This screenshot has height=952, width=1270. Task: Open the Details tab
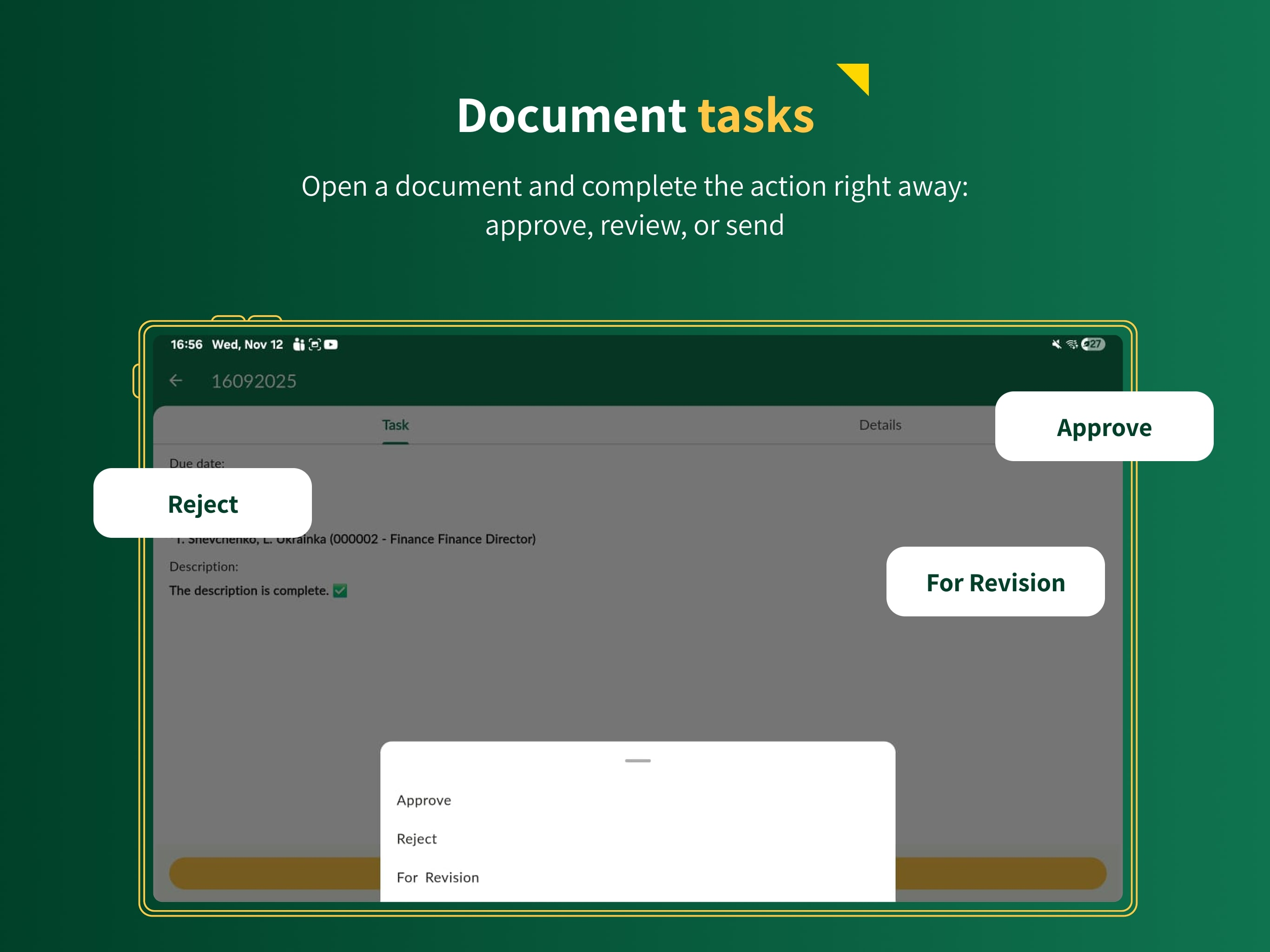pyautogui.click(x=880, y=425)
